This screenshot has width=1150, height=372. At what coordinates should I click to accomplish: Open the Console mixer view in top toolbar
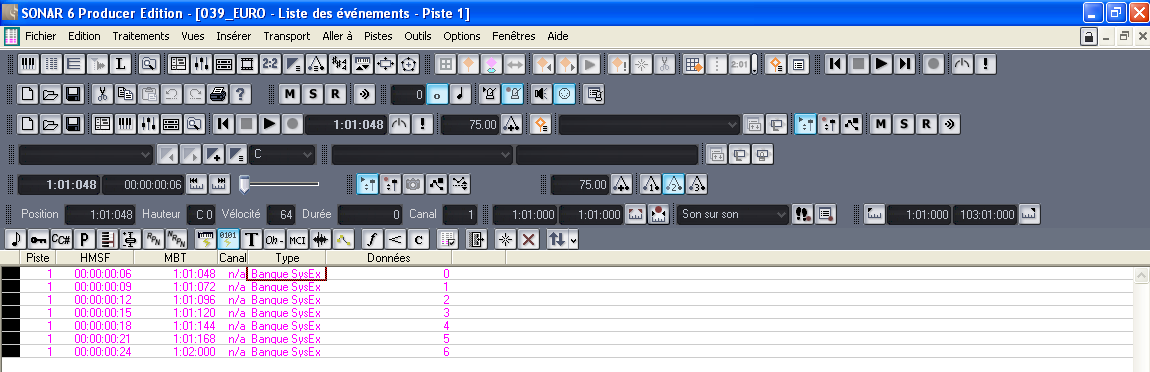tap(200, 64)
